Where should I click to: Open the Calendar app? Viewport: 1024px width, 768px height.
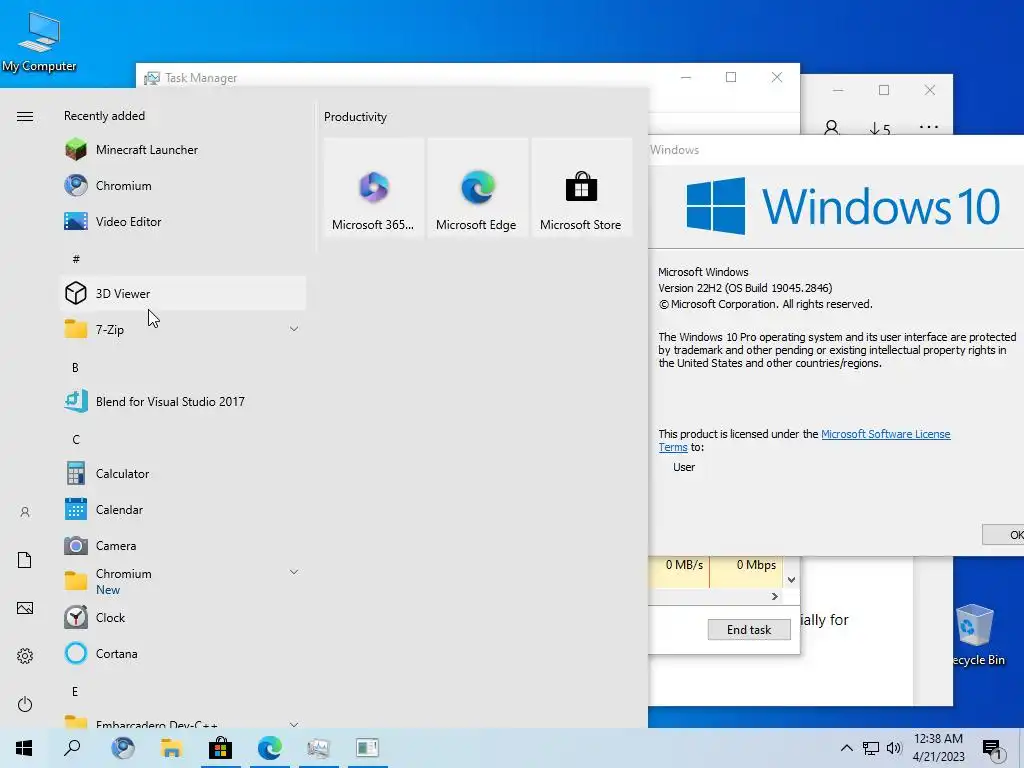tap(183, 509)
